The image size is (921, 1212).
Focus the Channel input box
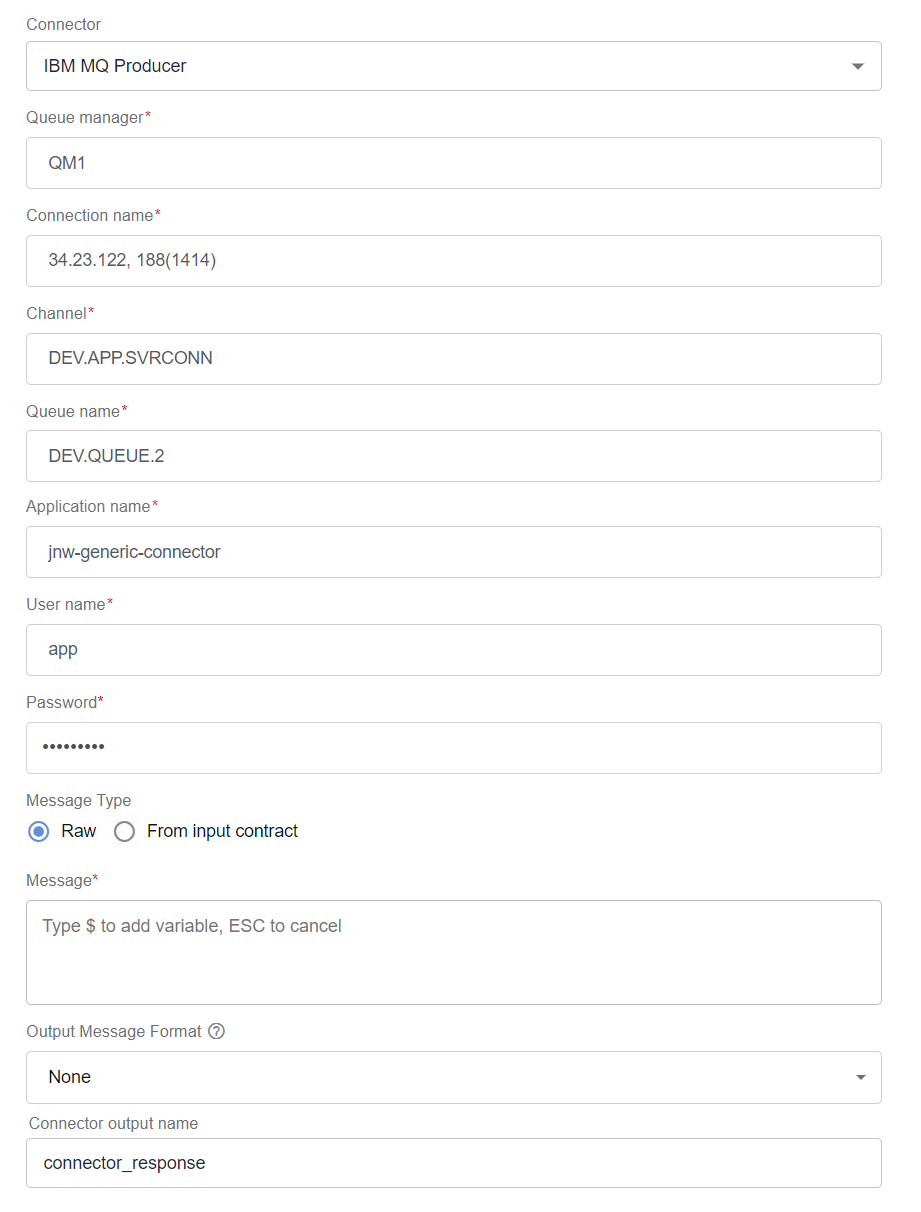(454, 359)
